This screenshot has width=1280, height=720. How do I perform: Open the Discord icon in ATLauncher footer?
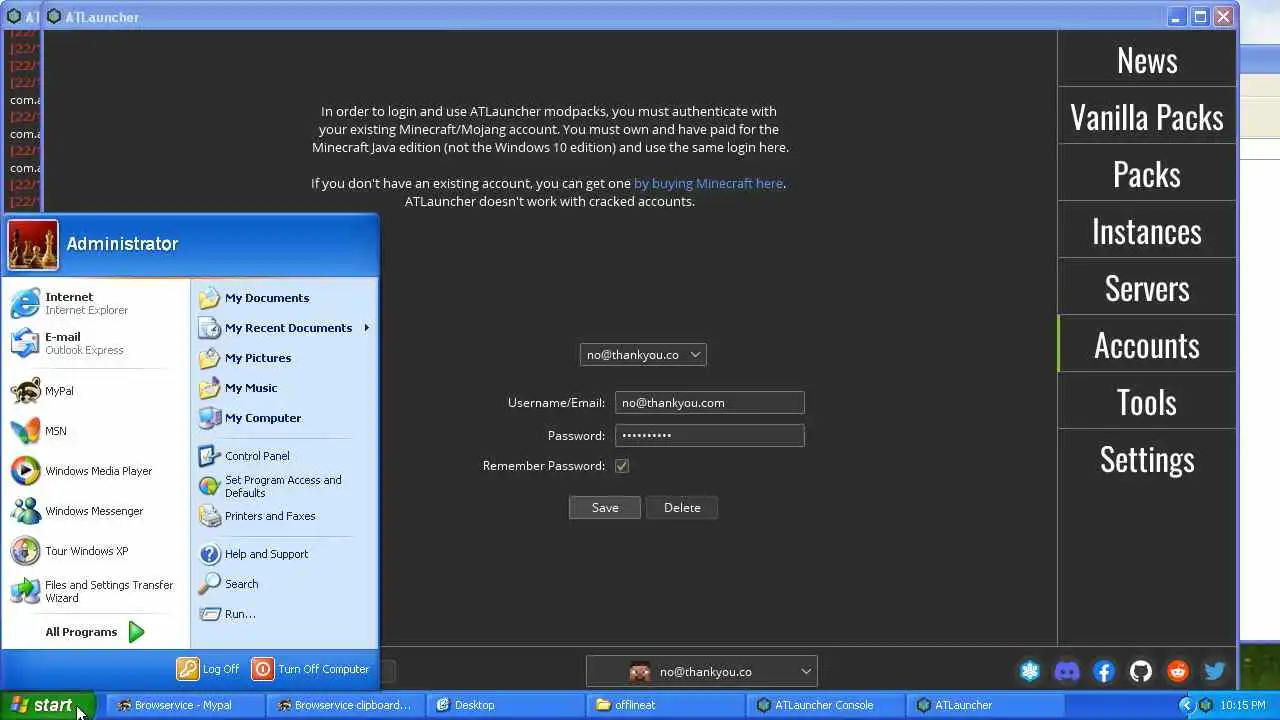(x=1067, y=672)
